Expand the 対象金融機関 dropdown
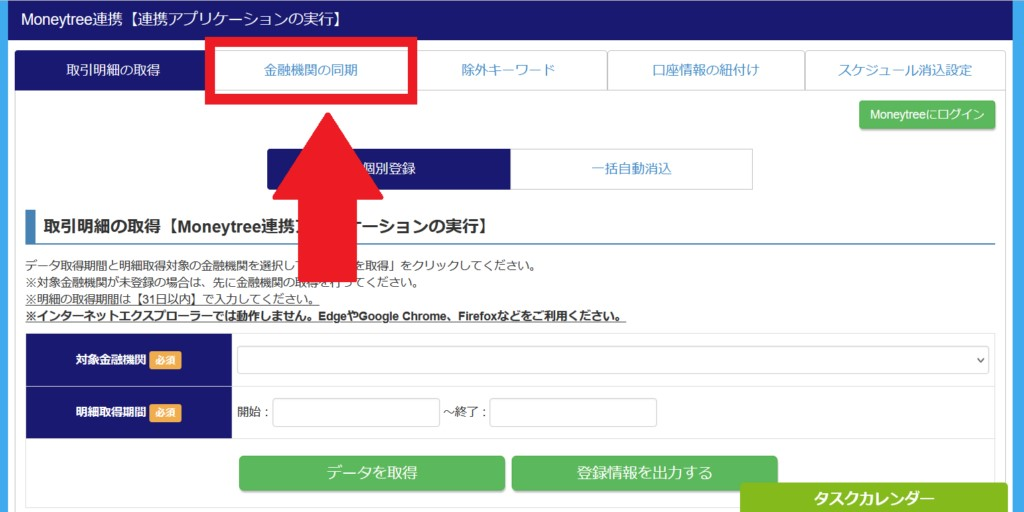Viewport: 1024px width, 512px height. click(x=613, y=360)
